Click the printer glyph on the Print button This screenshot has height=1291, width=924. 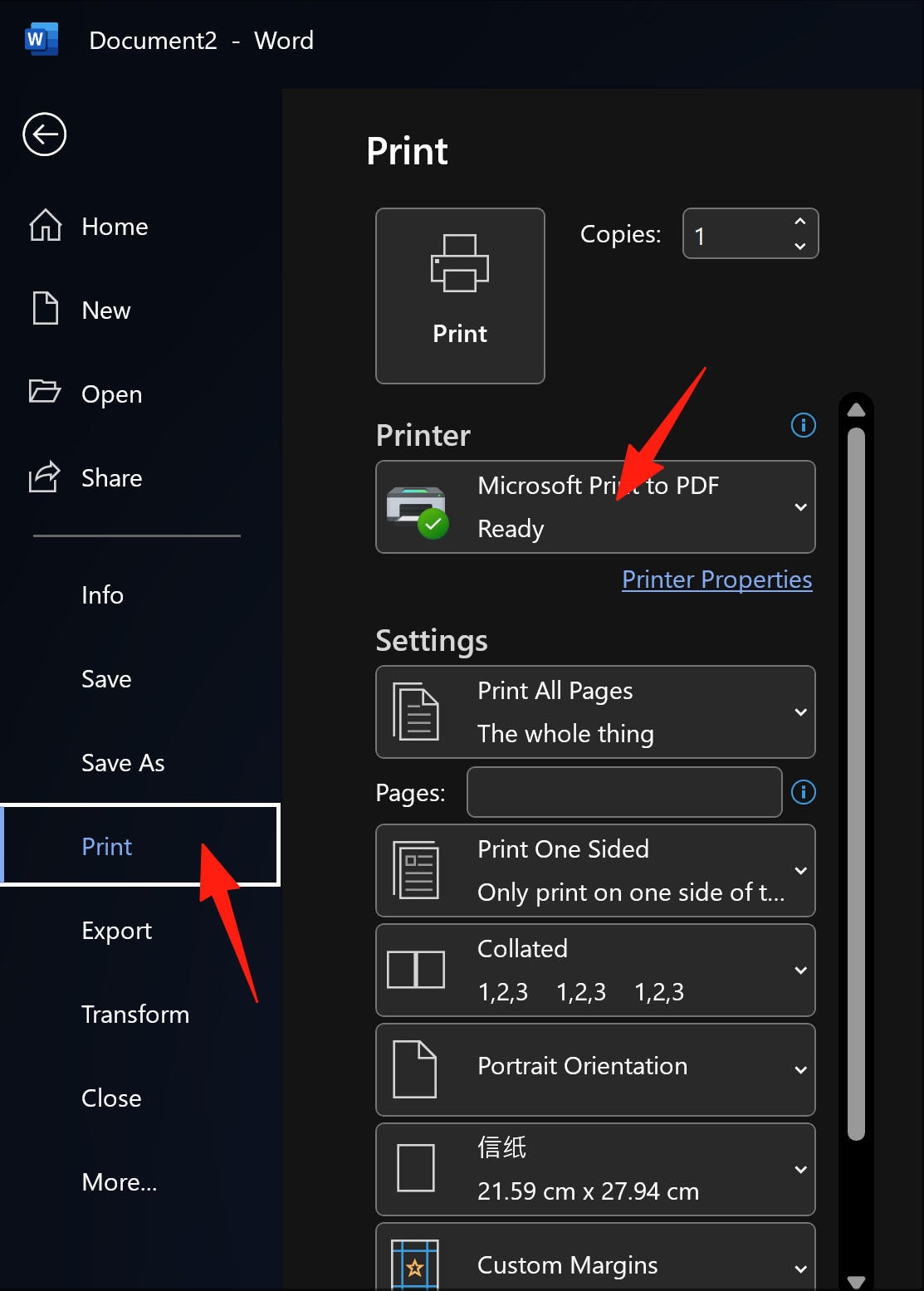[460, 263]
